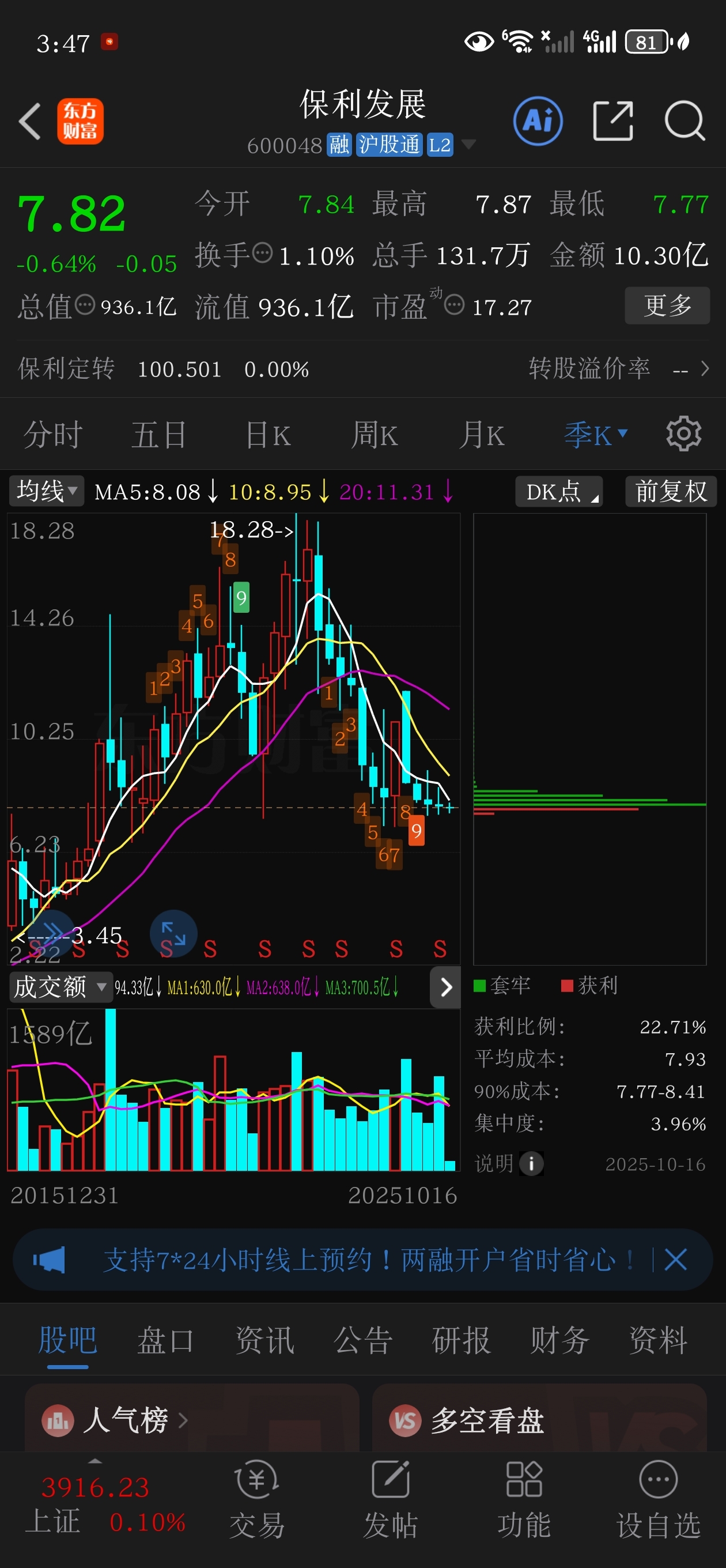
Task: Tap the 市盈 info circle icon
Action: pyautogui.click(x=455, y=304)
